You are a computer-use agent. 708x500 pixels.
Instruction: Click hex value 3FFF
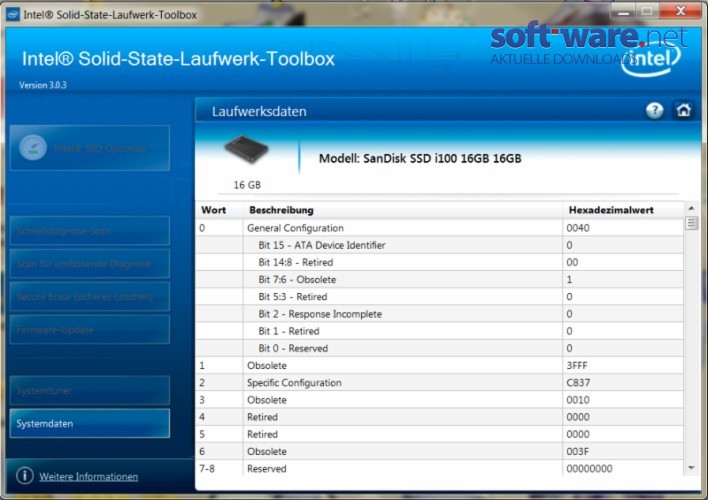pyautogui.click(x=577, y=365)
